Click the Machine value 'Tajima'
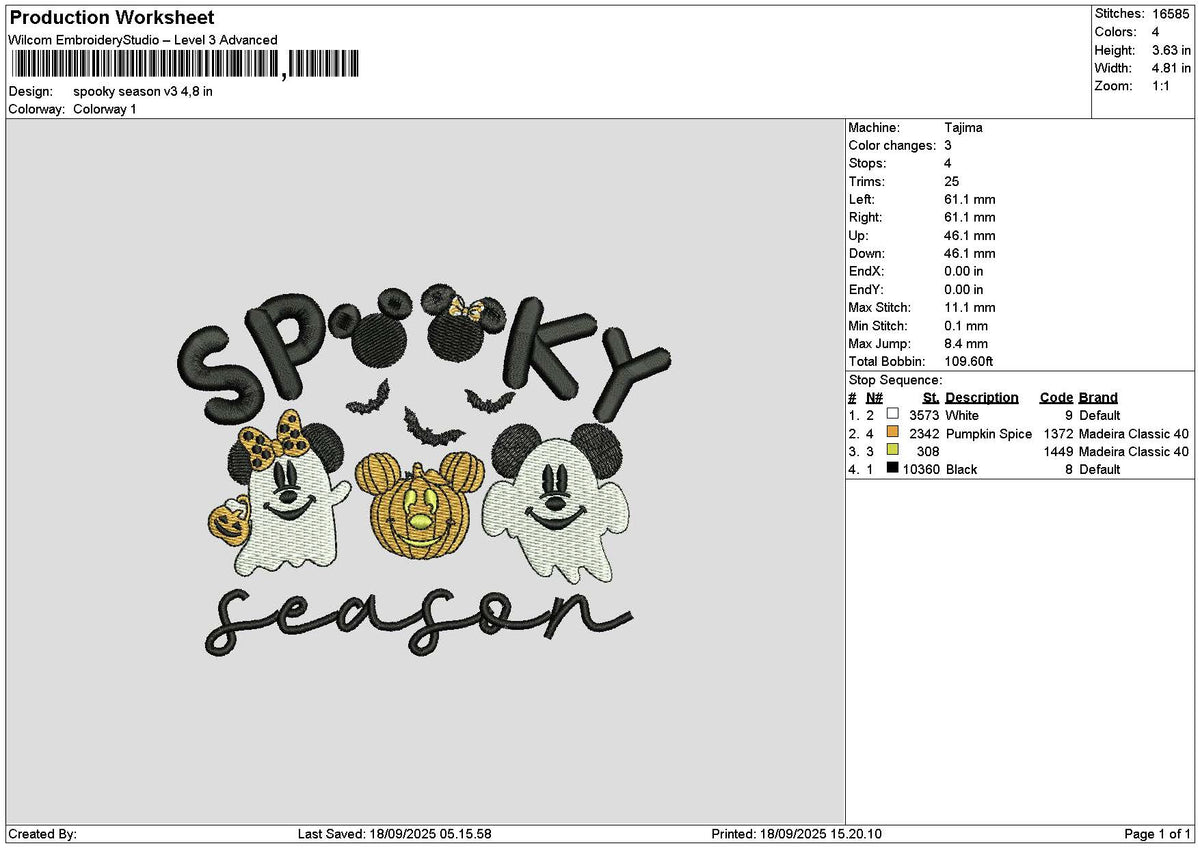This screenshot has height=848, width=1200. point(963,128)
